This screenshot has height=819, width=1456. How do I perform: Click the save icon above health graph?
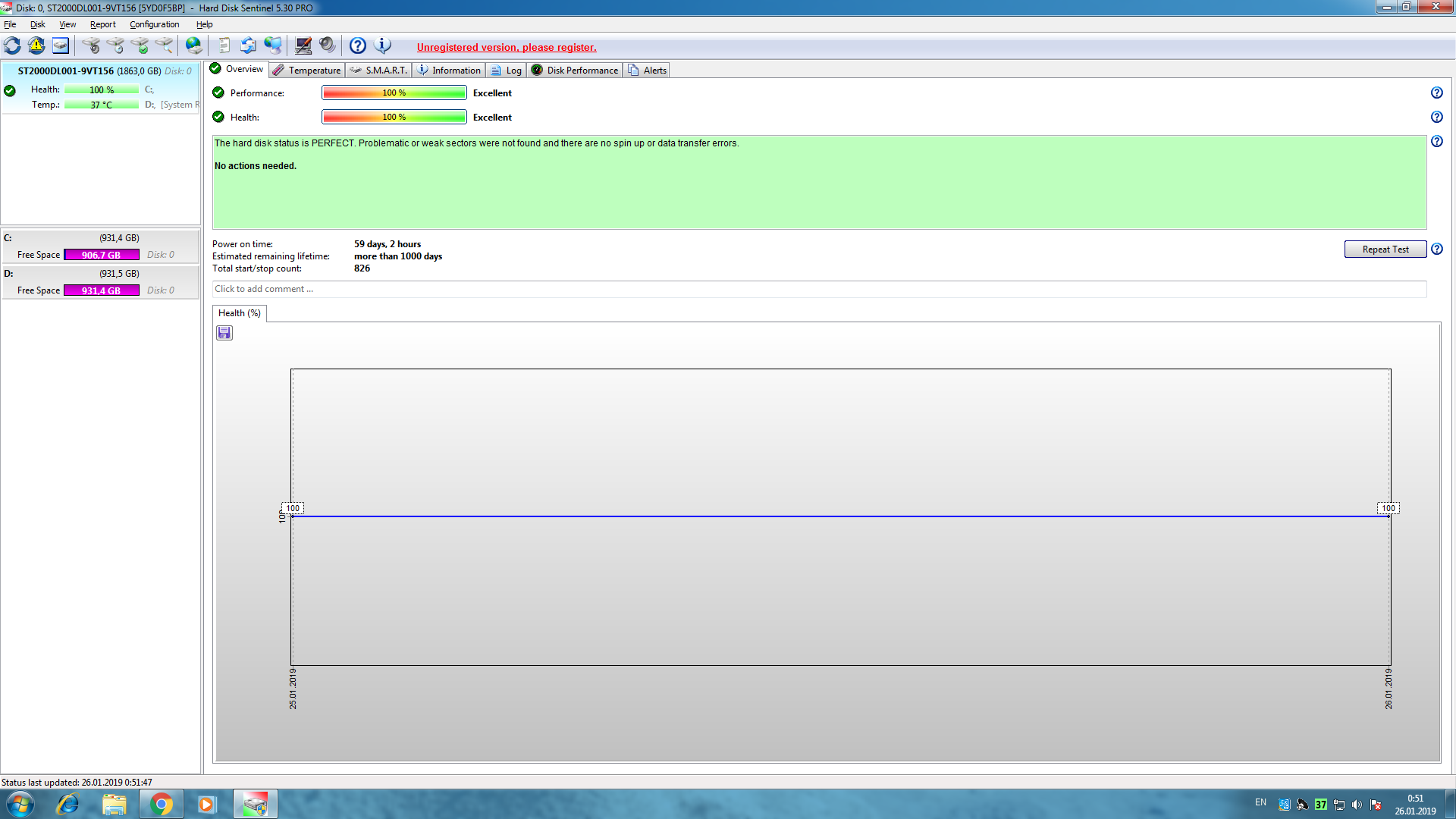click(x=224, y=333)
